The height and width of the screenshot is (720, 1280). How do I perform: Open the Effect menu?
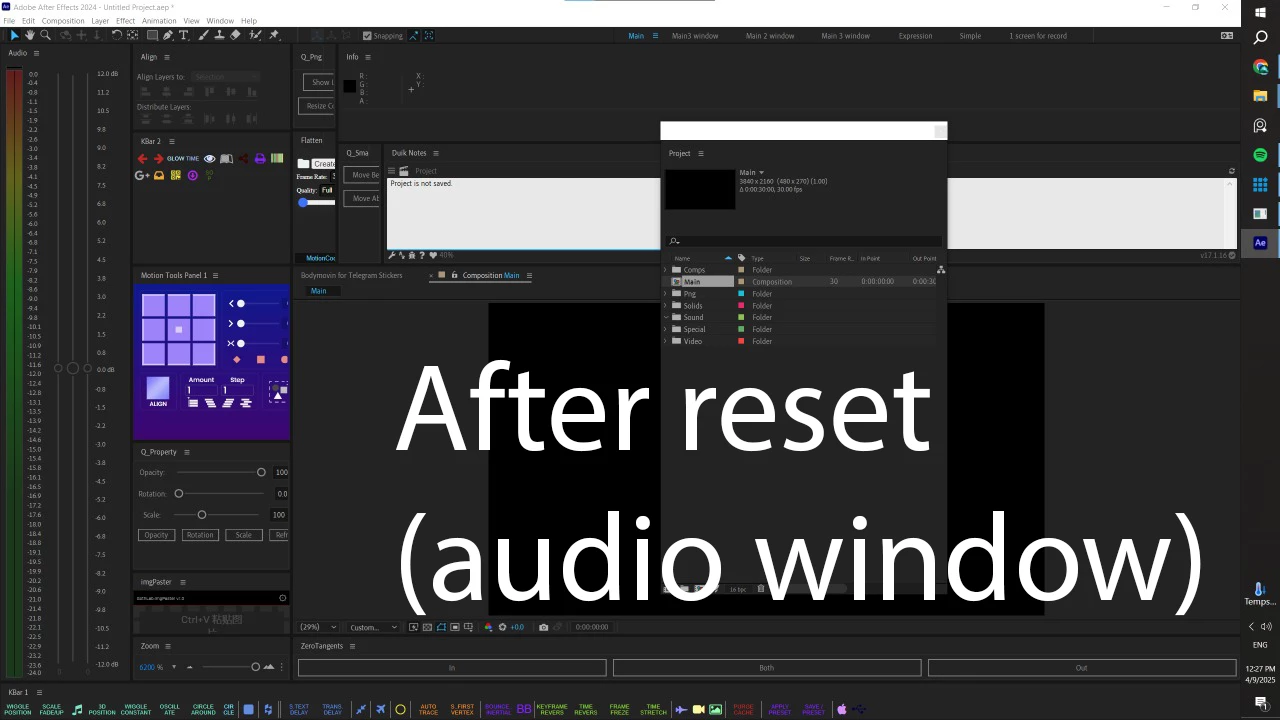[126, 20]
